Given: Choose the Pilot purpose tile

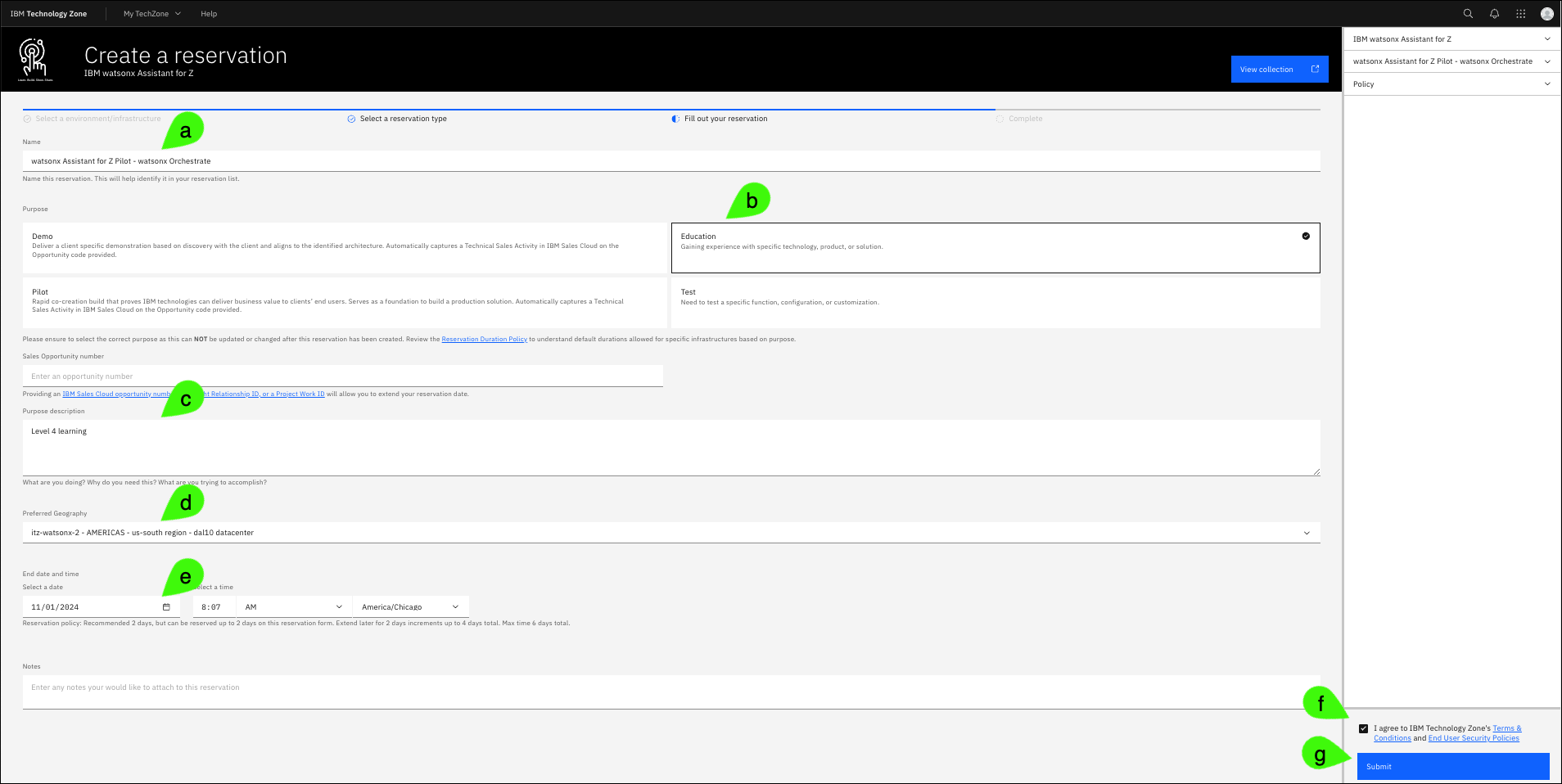Looking at the screenshot, I should tap(344, 302).
